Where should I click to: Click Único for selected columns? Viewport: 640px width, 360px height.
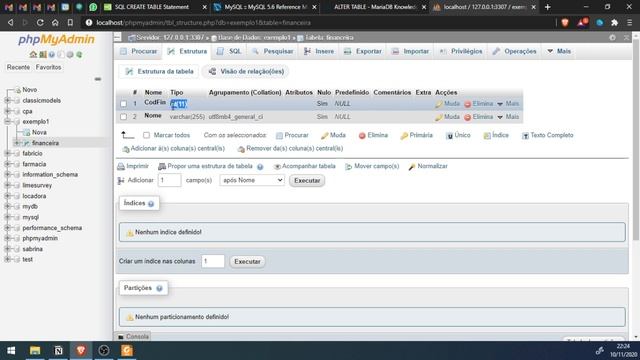458,135
